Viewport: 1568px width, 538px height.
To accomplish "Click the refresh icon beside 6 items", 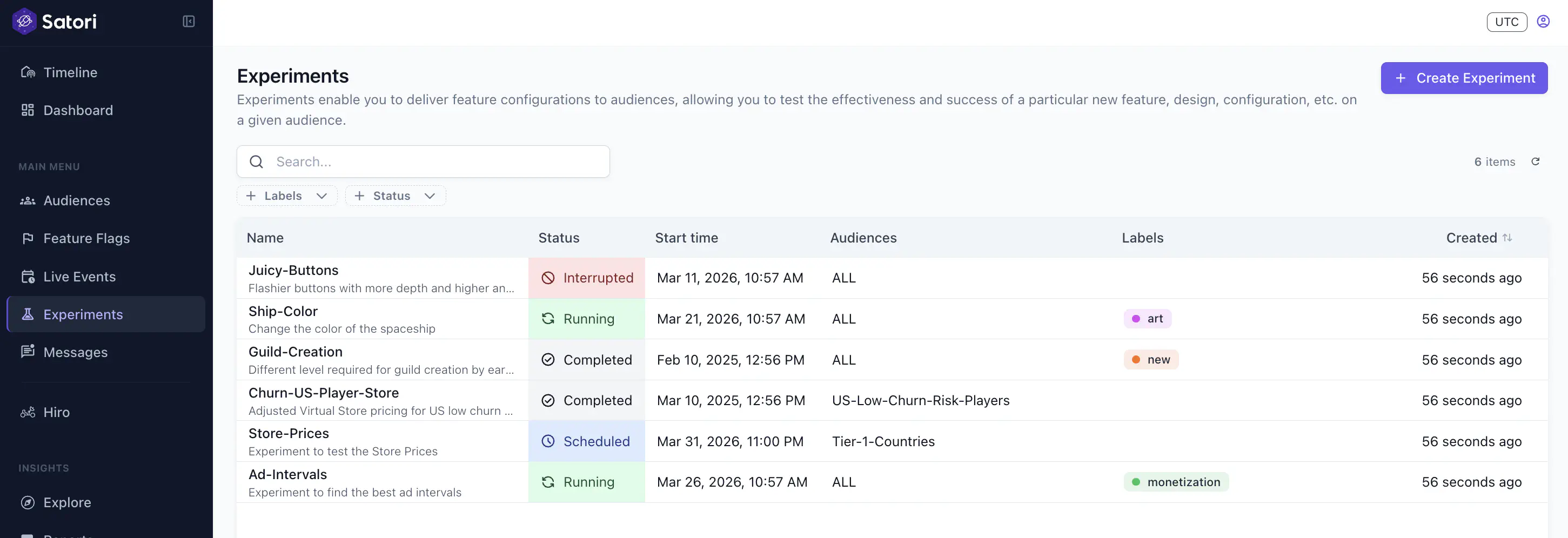I will 1535,162.
